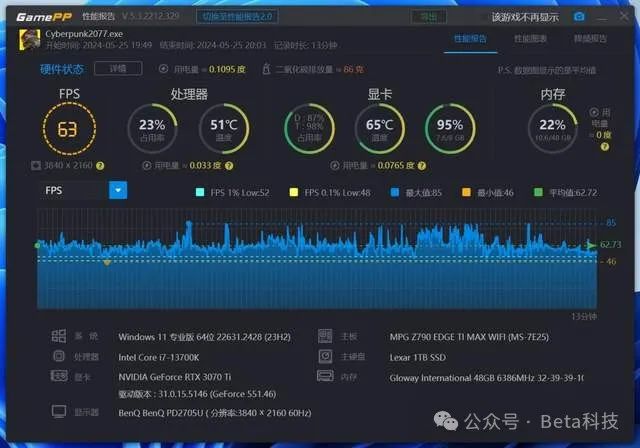Click the Windows 11 专业版 system text

[x=204, y=337]
